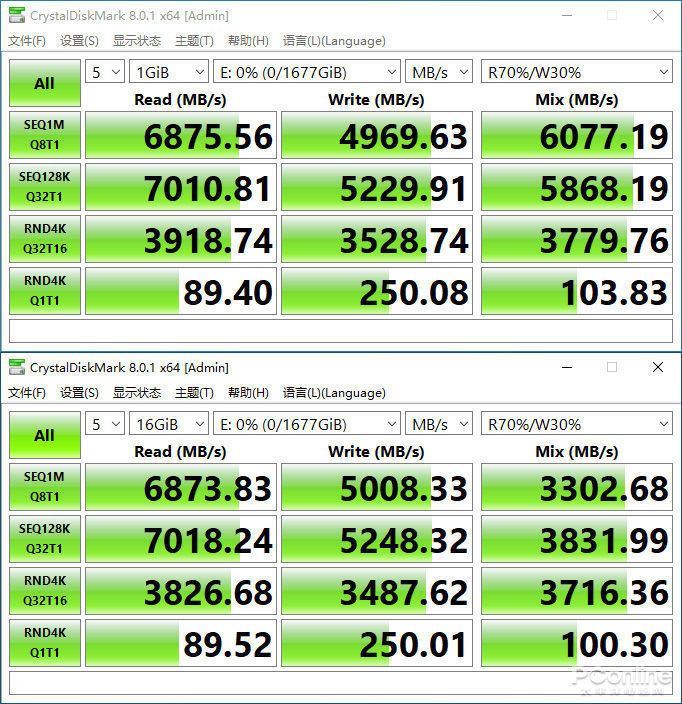Click the comment field in top window
This screenshot has height=704, width=682.
coord(341,331)
